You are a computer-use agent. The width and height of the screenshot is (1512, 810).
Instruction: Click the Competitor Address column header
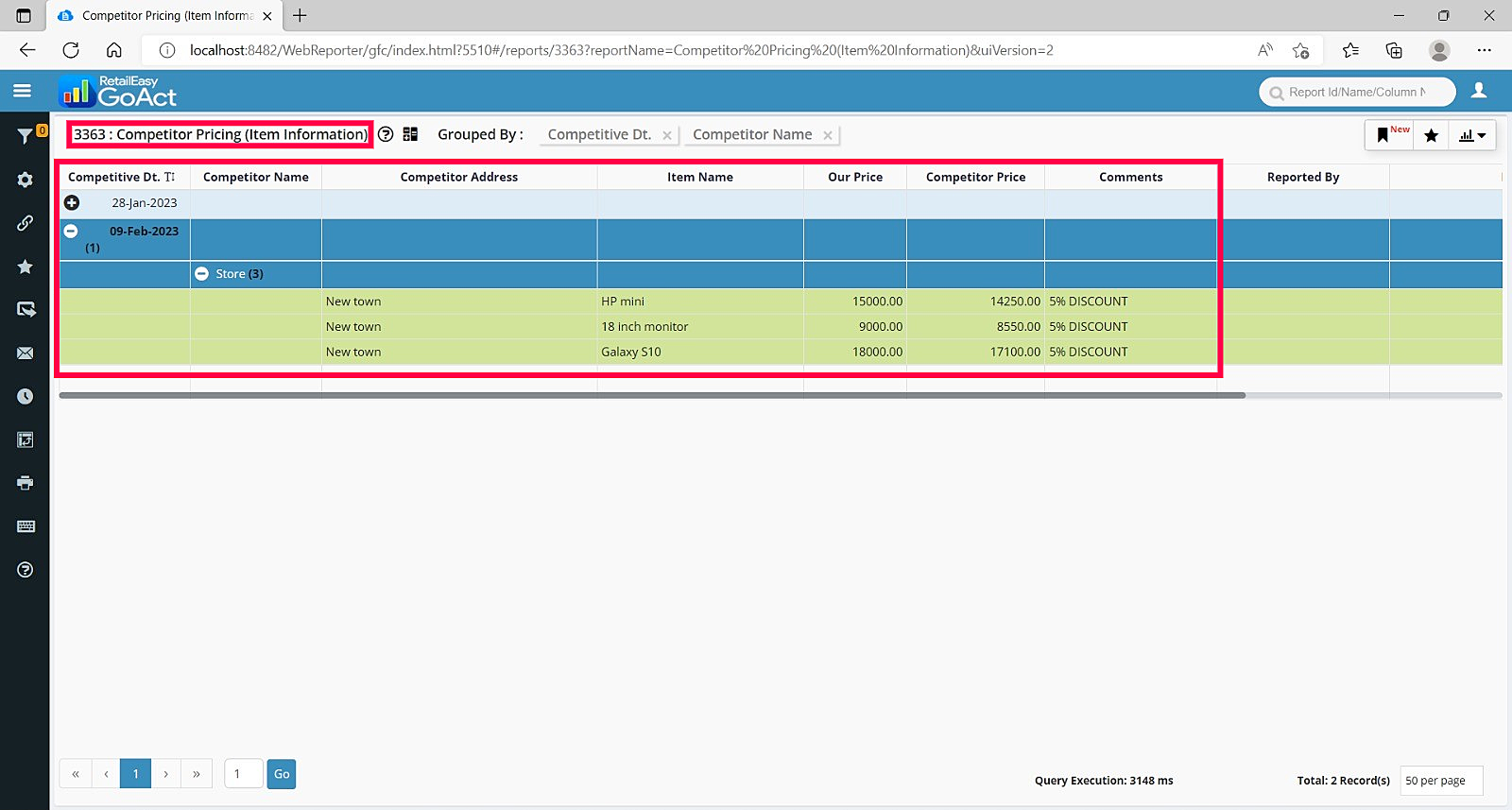tap(459, 177)
